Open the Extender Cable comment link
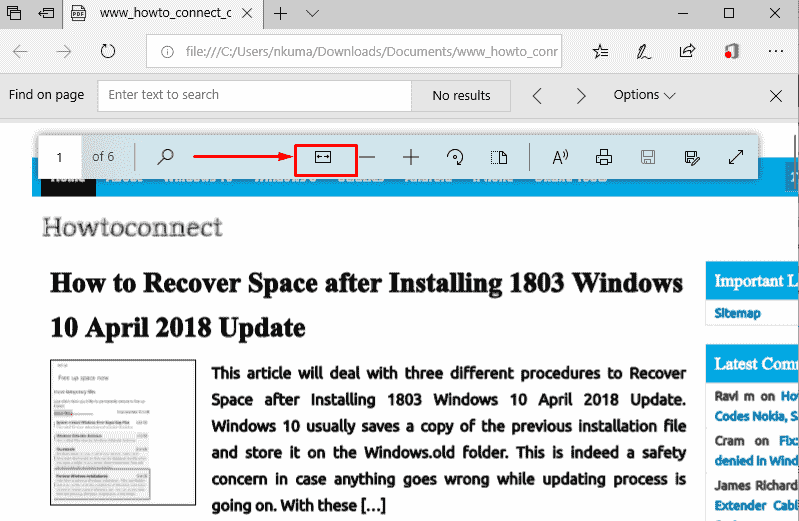Viewport: 799px width, 521px height. [756, 505]
